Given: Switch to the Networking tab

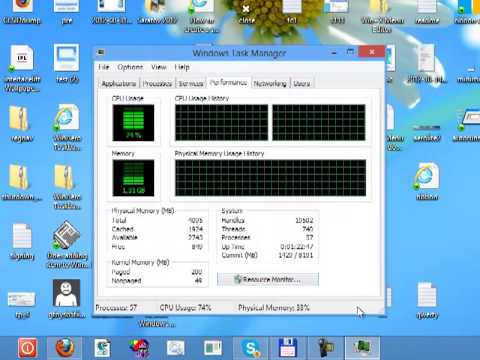Looking at the screenshot, I should [270, 83].
